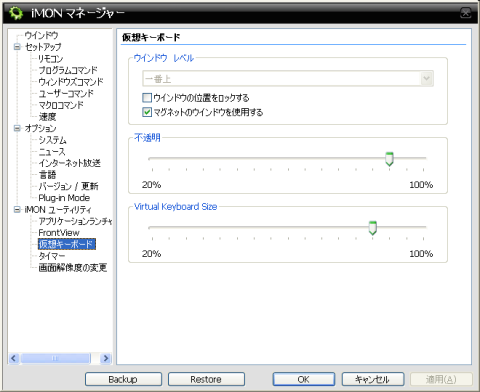The height and width of the screenshot is (392, 480).
Task: Select アプリケーションランチャ tree item
Action: pos(75,221)
